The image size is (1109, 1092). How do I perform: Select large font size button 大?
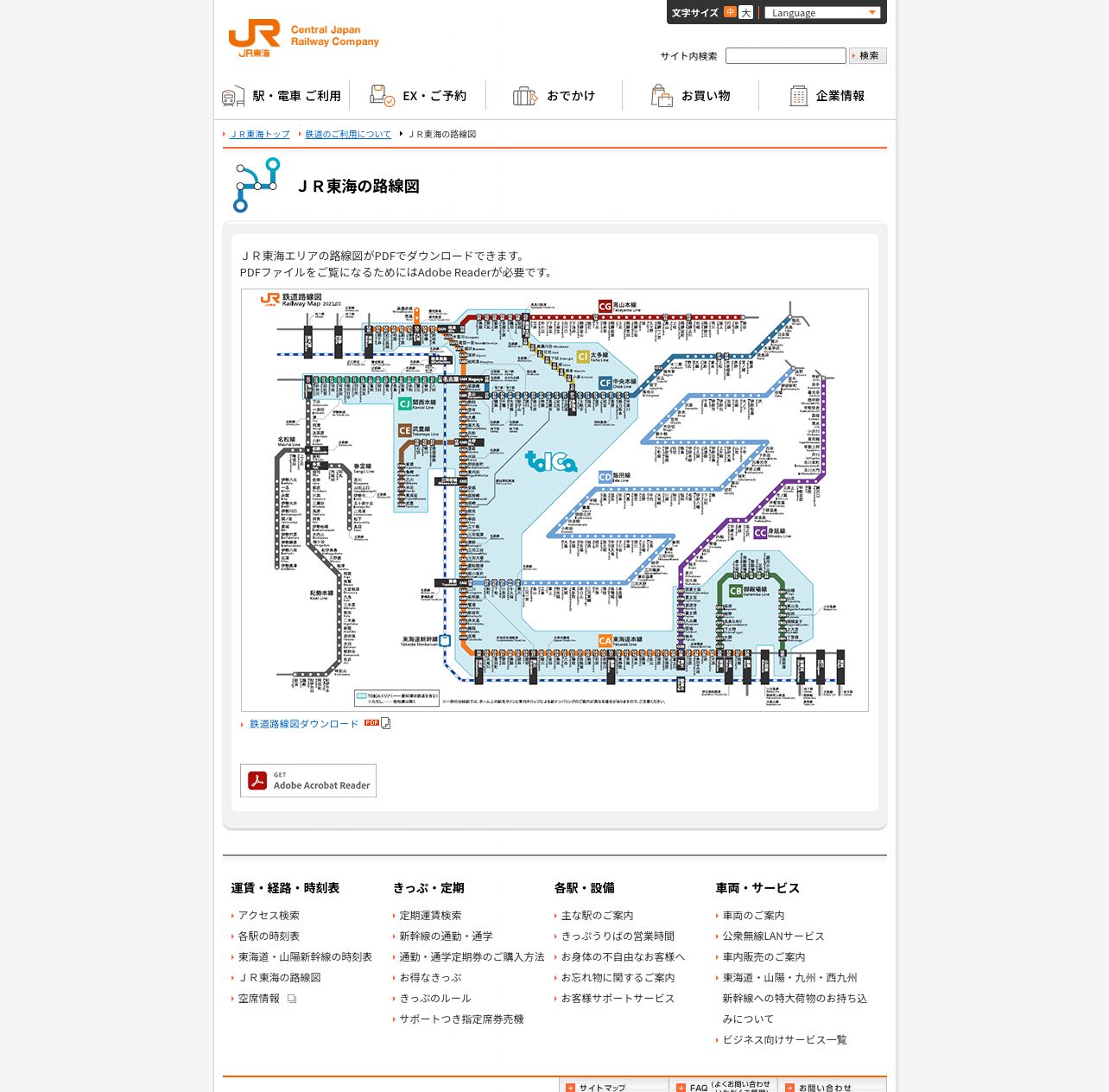pyautogui.click(x=746, y=12)
